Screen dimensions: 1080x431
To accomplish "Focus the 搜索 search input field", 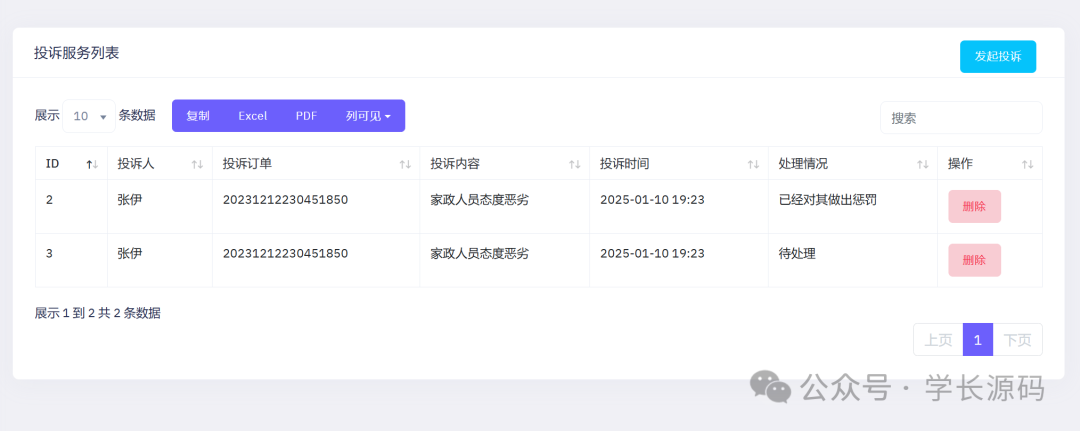I will [961, 118].
